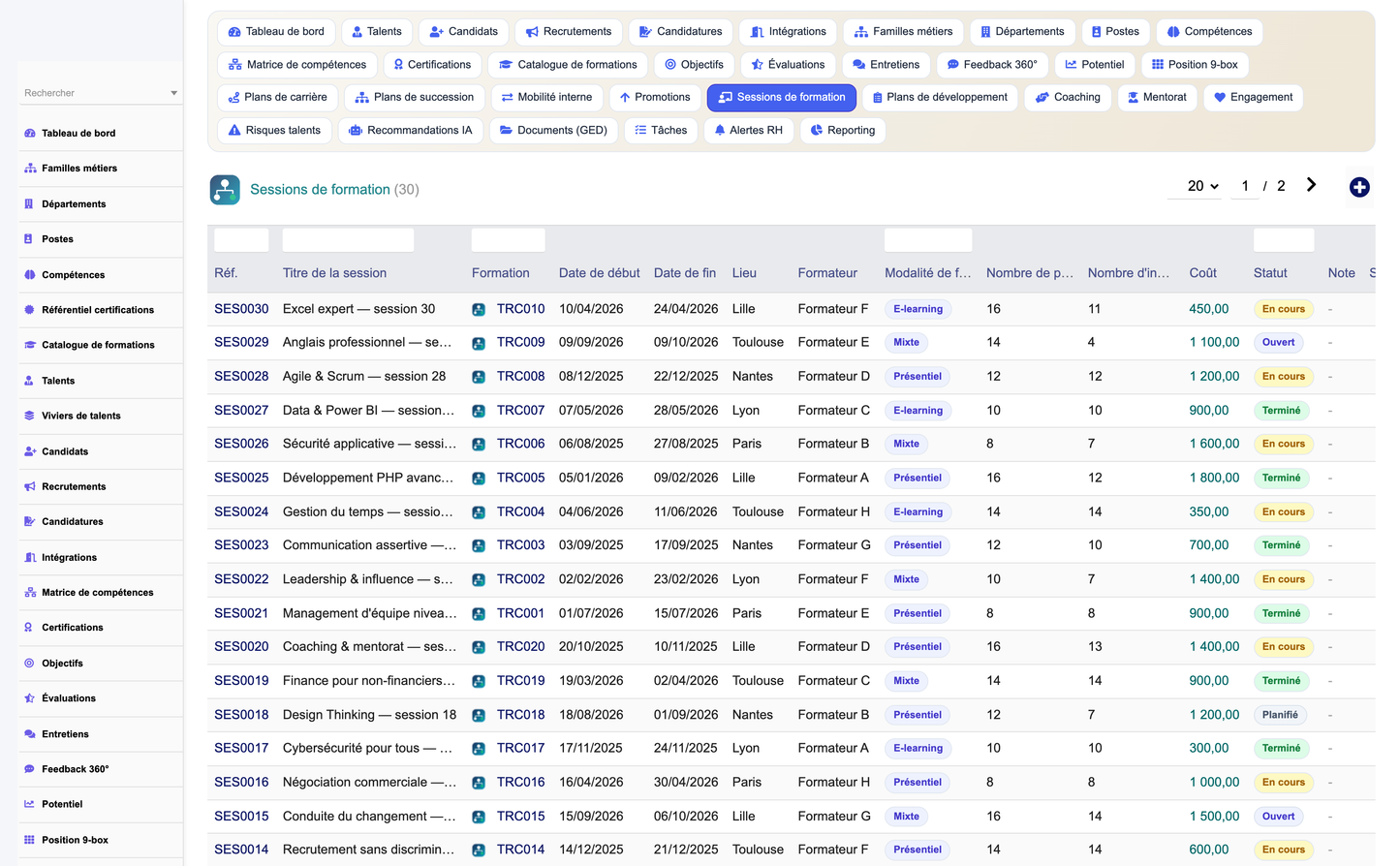Click the blue plus add session icon
The height and width of the screenshot is (866, 1400).
point(1359,187)
